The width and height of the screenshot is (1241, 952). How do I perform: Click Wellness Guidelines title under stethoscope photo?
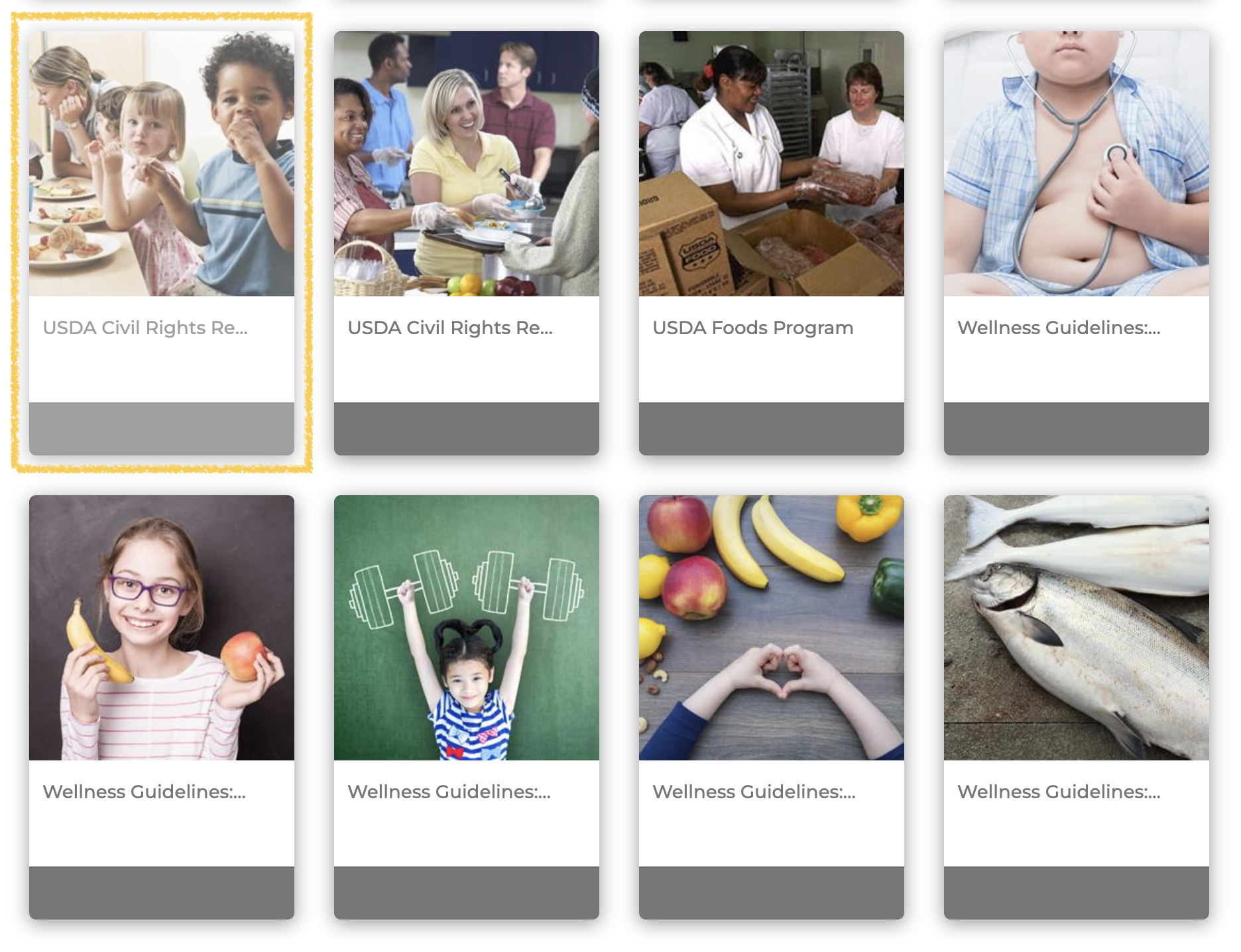coord(1059,327)
